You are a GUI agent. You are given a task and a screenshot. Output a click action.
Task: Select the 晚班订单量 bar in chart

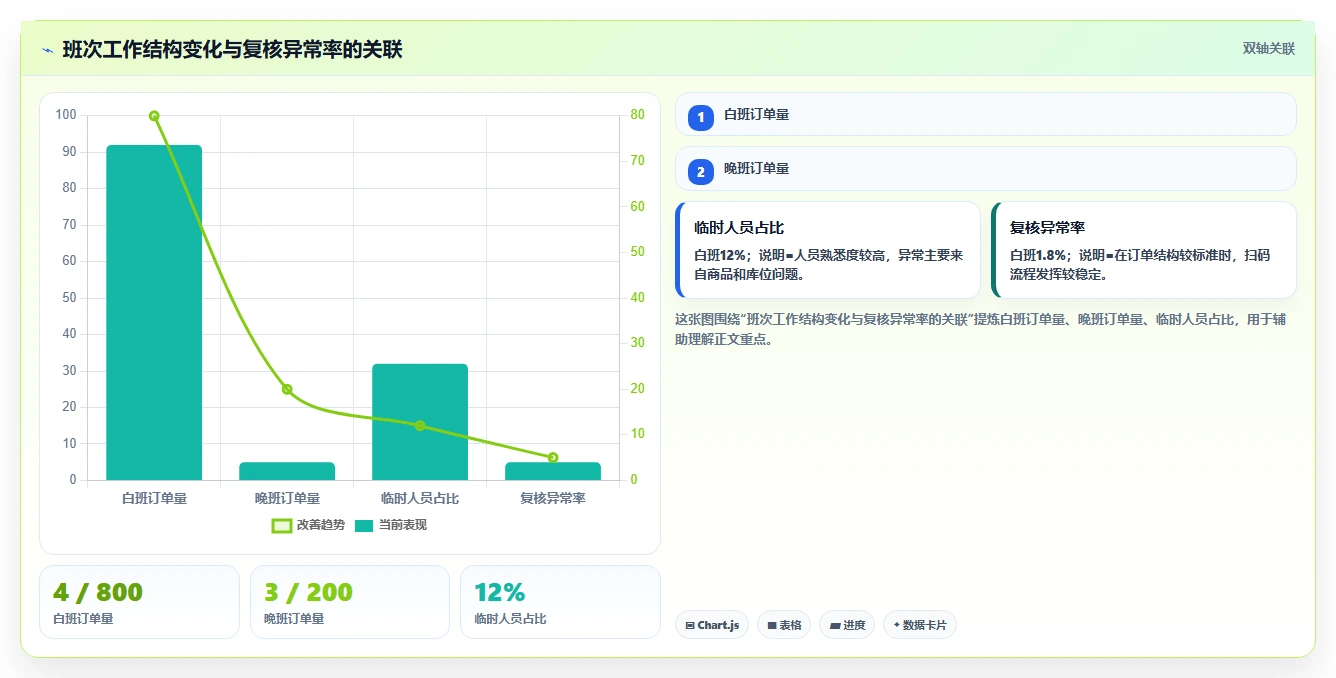coord(287,471)
